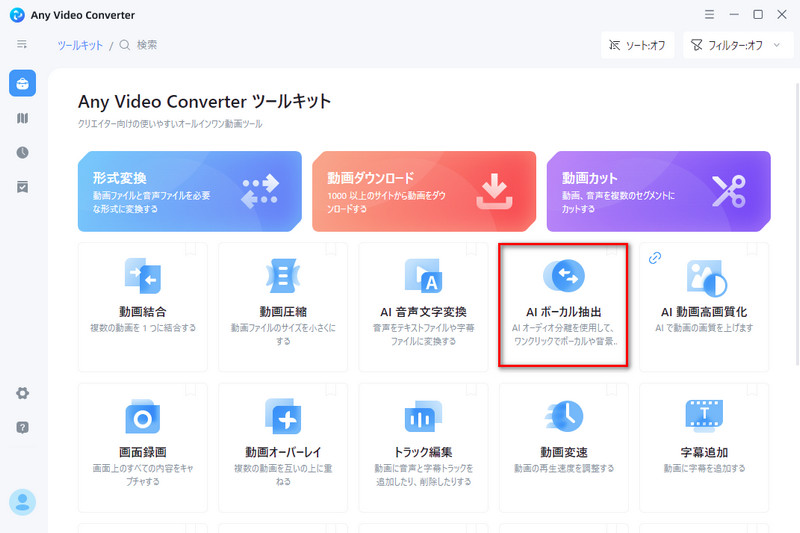Image resolution: width=800 pixels, height=533 pixels.
Task: Toggle the ソート:オフ sort button
Action: (x=638, y=45)
